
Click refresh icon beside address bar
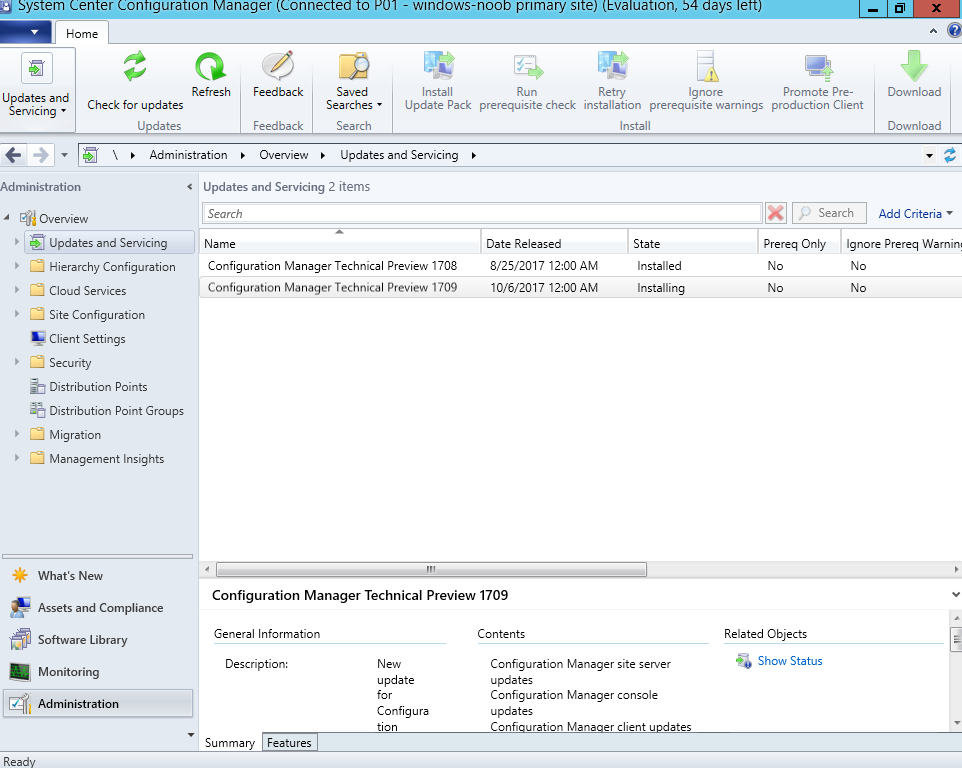tap(950, 155)
